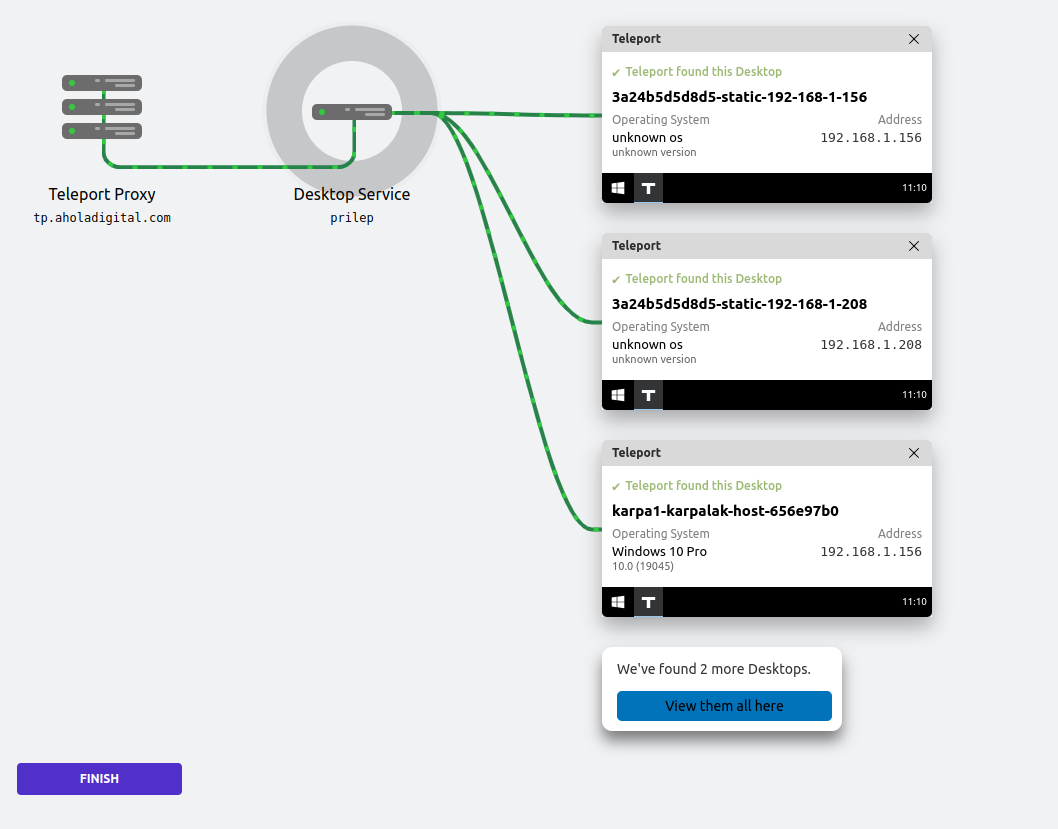
Task: Select hostname karpa1-karpalak-host-656e97b0
Action: (725, 511)
